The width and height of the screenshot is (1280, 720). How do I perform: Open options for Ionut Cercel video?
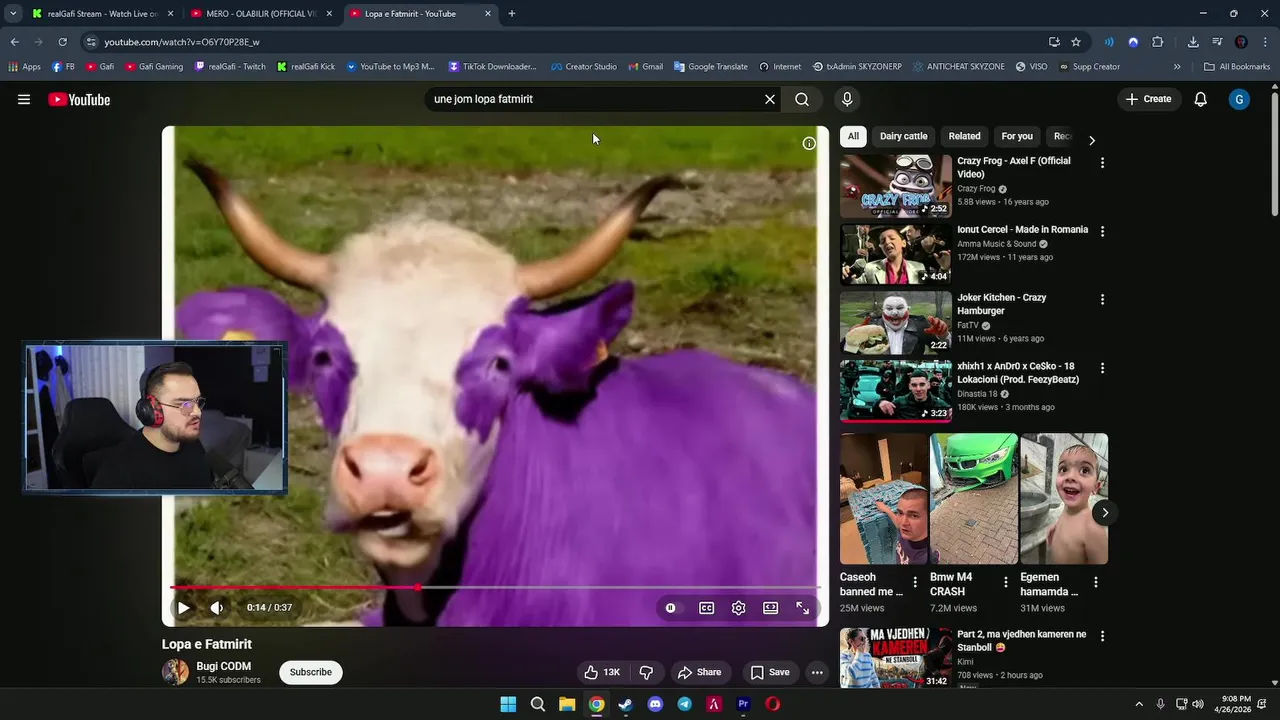point(1103,231)
